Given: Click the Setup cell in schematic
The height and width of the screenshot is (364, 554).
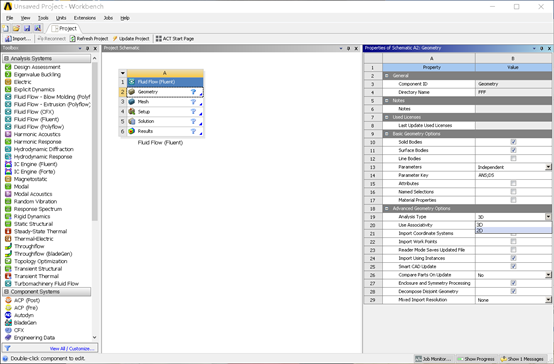Looking at the screenshot, I should click(165, 112).
